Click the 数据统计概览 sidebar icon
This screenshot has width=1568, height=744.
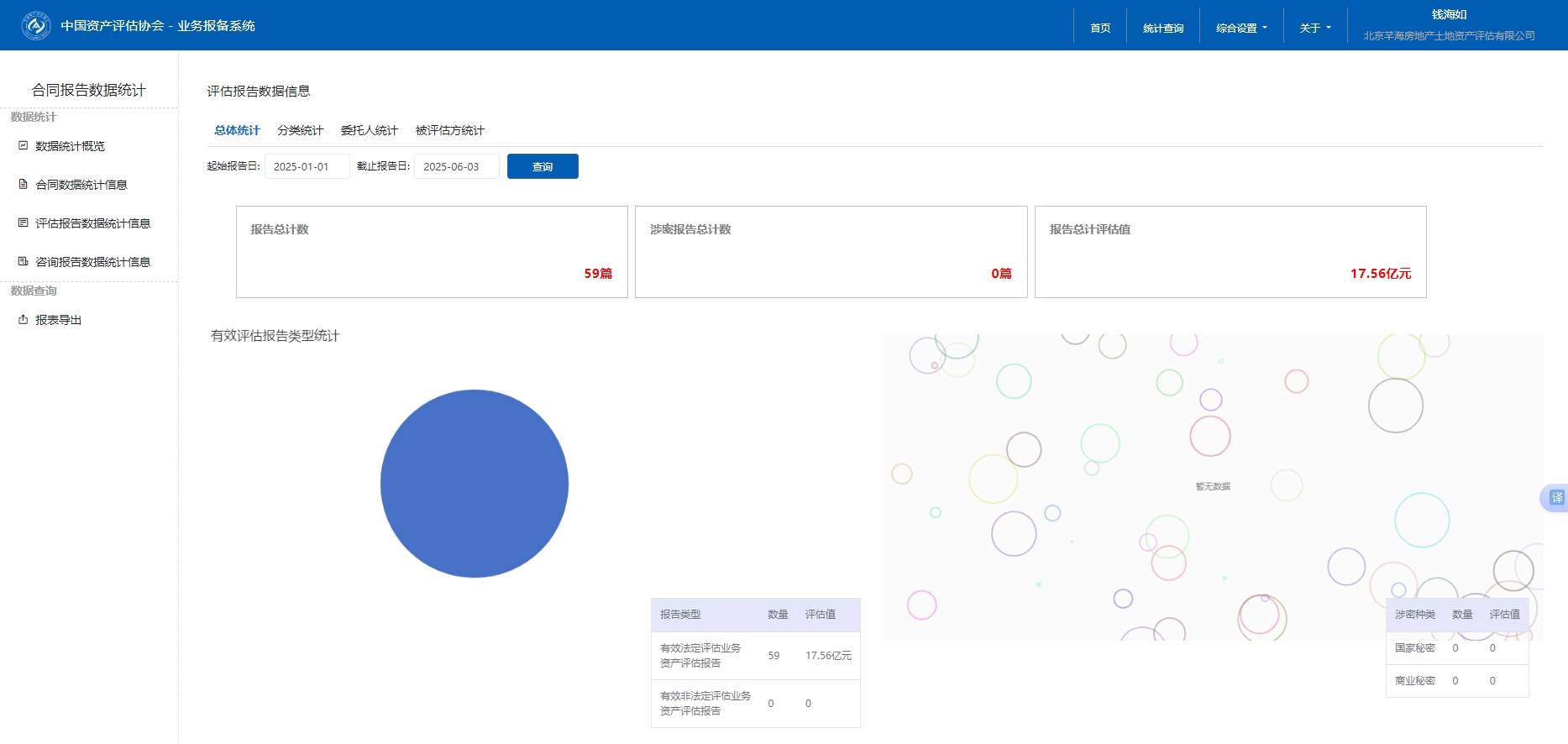coord(24,146)
